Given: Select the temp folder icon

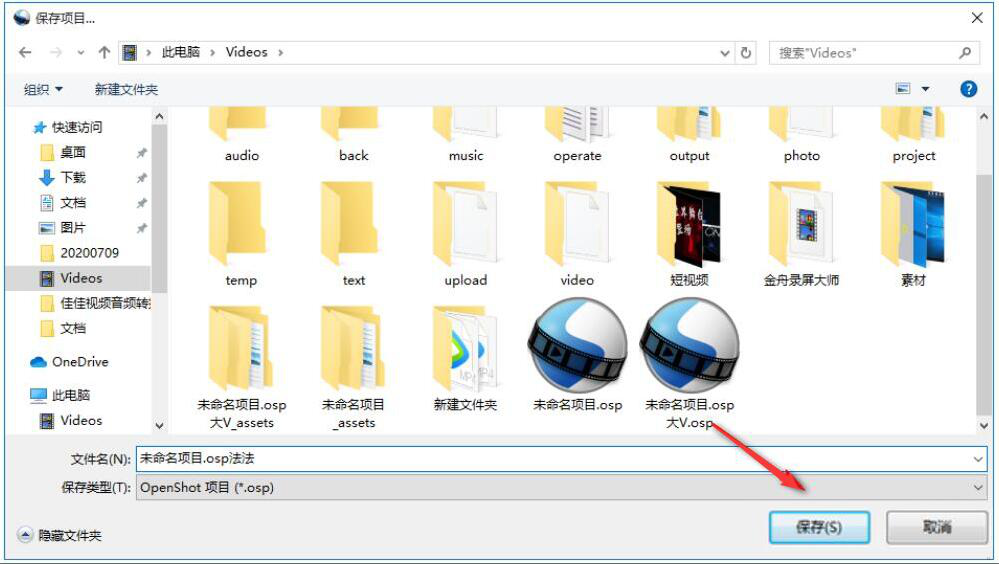Looking at the screenshot, I should click(x=237, y=223).
